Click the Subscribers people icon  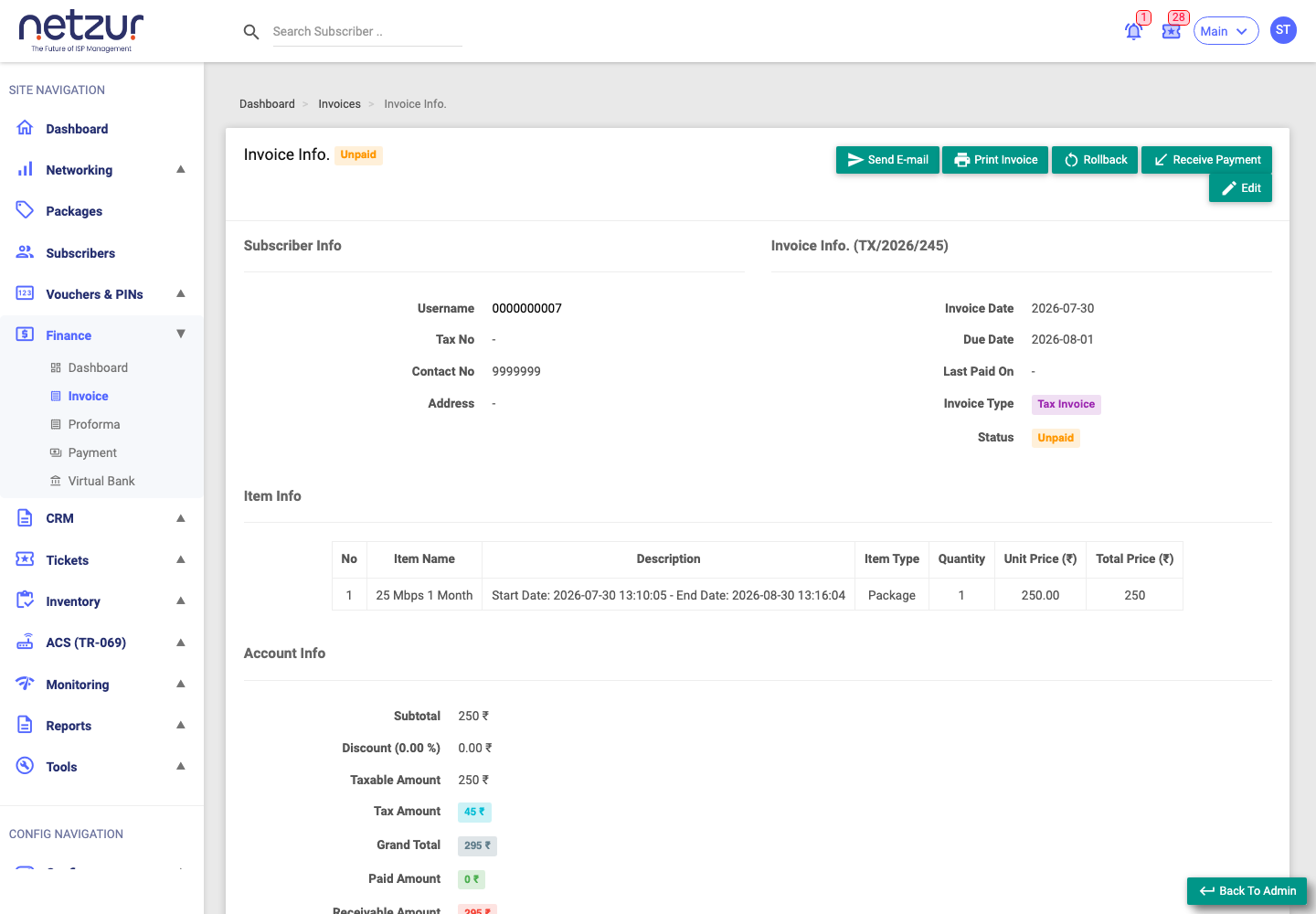coord(25,252)
